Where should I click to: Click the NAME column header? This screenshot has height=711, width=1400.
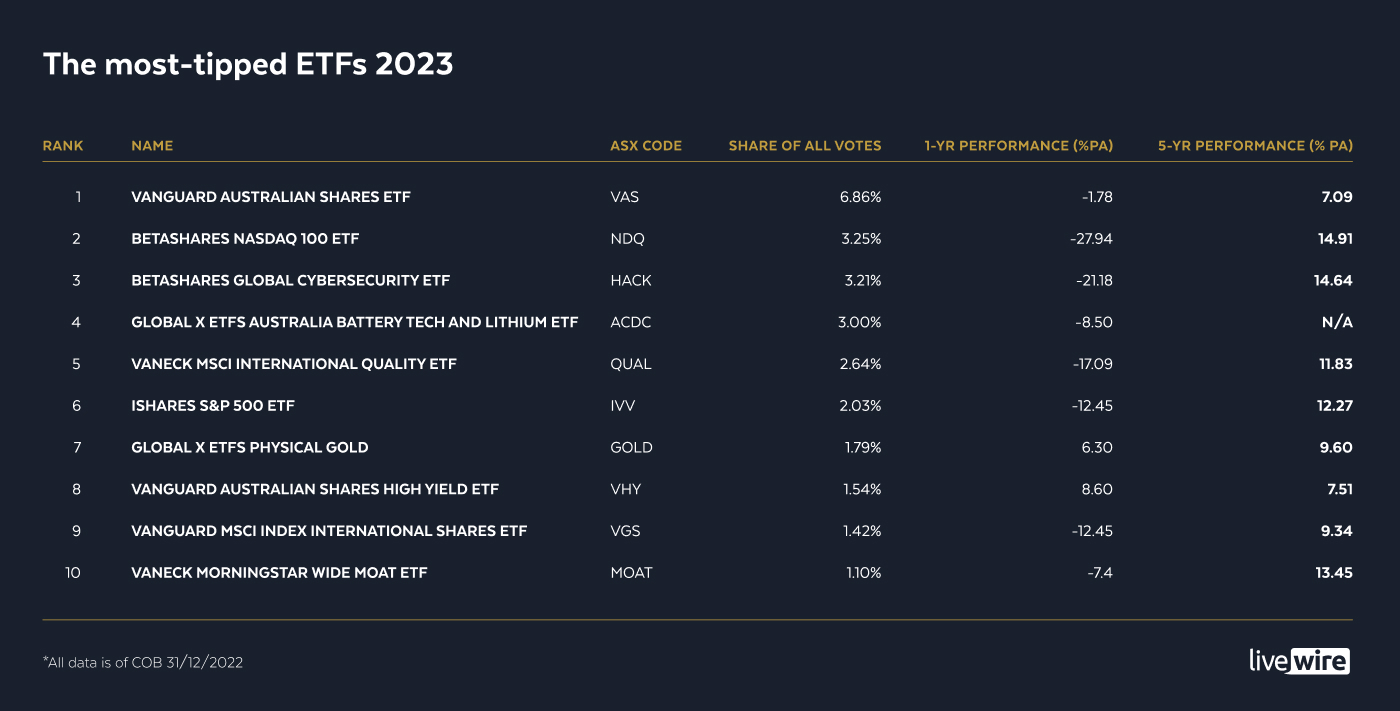coord(152,146)
